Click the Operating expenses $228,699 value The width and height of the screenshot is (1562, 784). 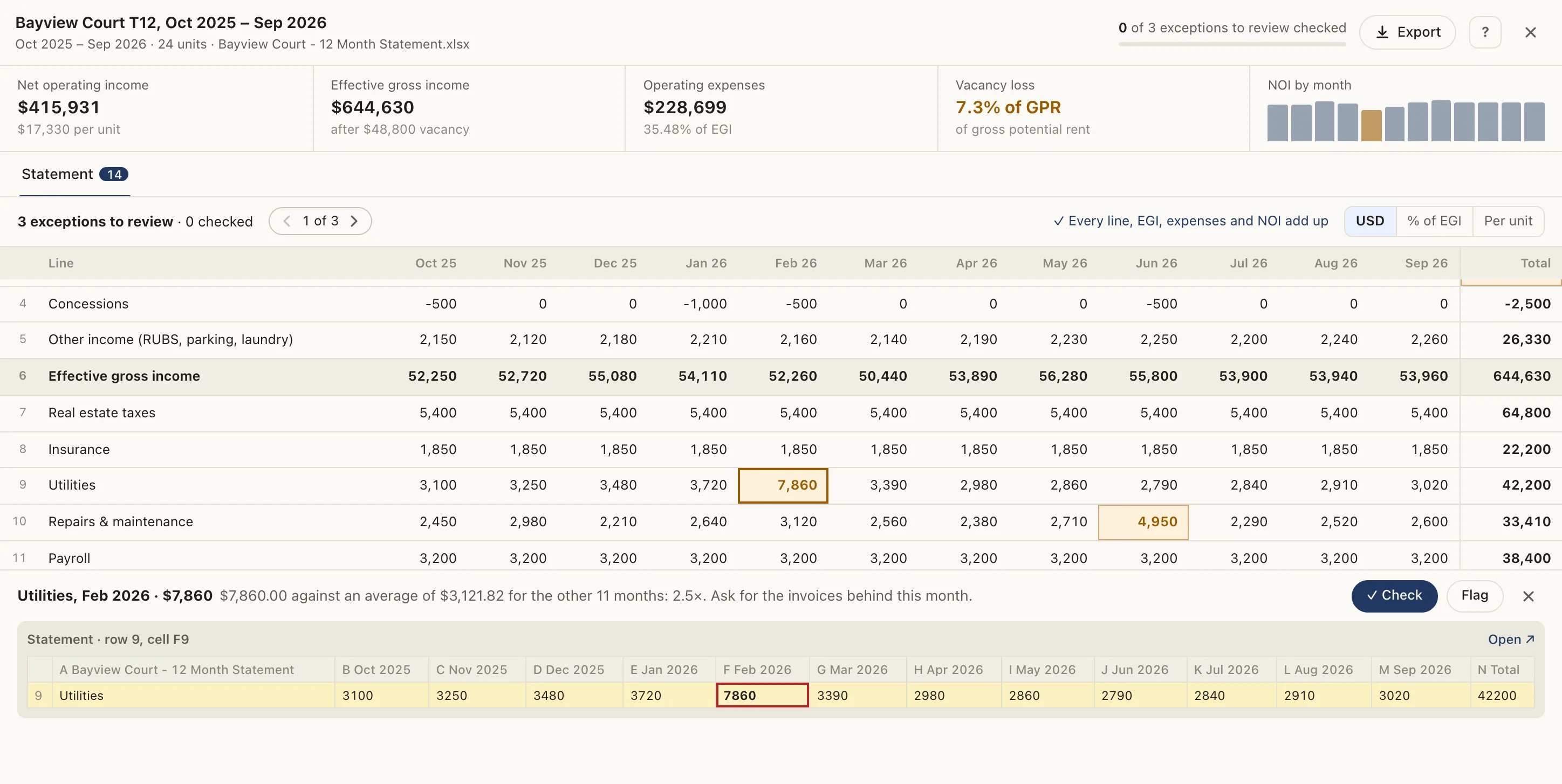tap(684, 108)
